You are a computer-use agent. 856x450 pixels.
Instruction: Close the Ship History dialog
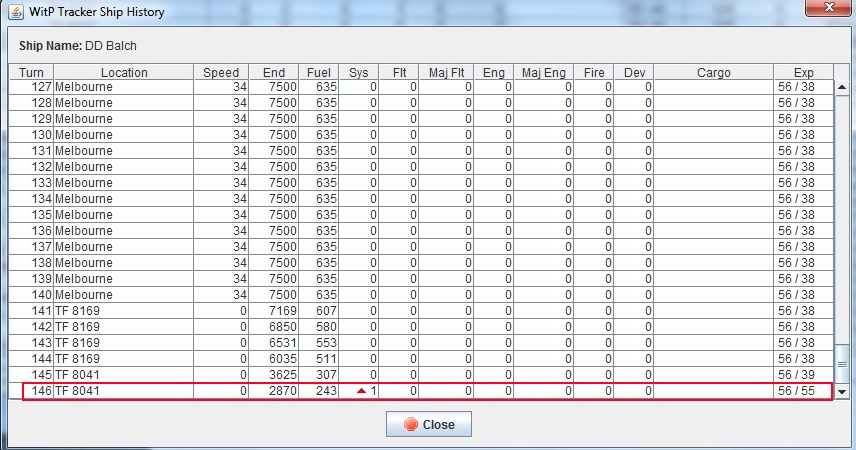coord(429,424)
